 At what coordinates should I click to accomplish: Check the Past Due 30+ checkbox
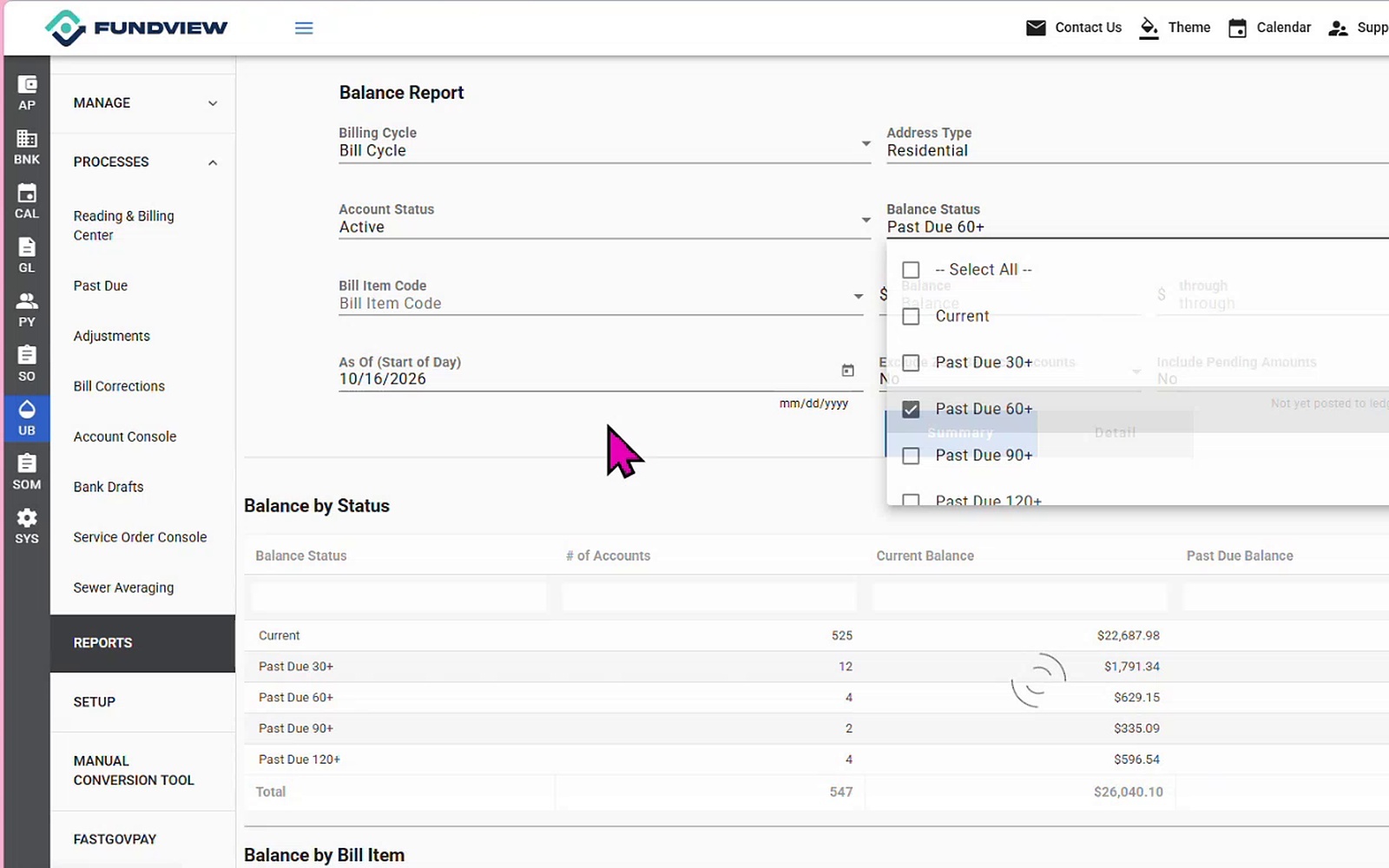pyautogui.click(x=911, y=363)
